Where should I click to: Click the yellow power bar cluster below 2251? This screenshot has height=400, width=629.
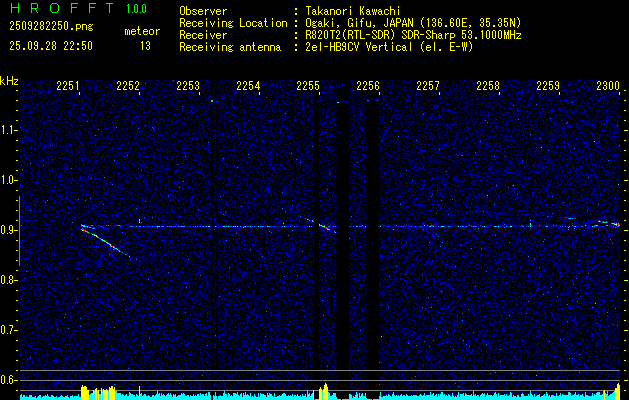[x=98, y=393]
